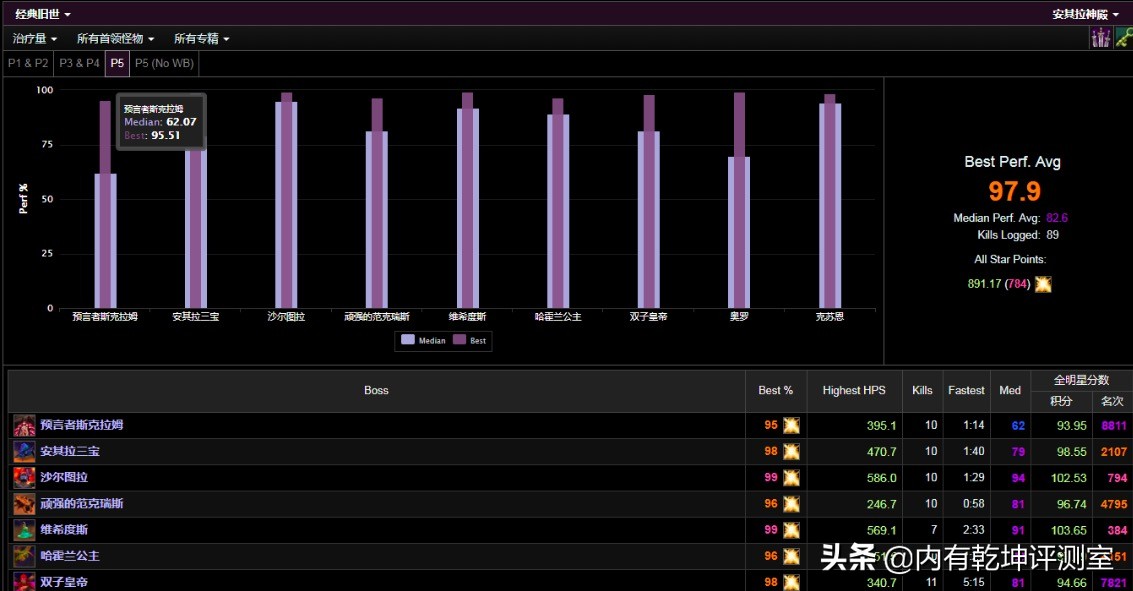Click the All Star Points star icon
Screen dimensions: 1133x591
pos(1043,284)
